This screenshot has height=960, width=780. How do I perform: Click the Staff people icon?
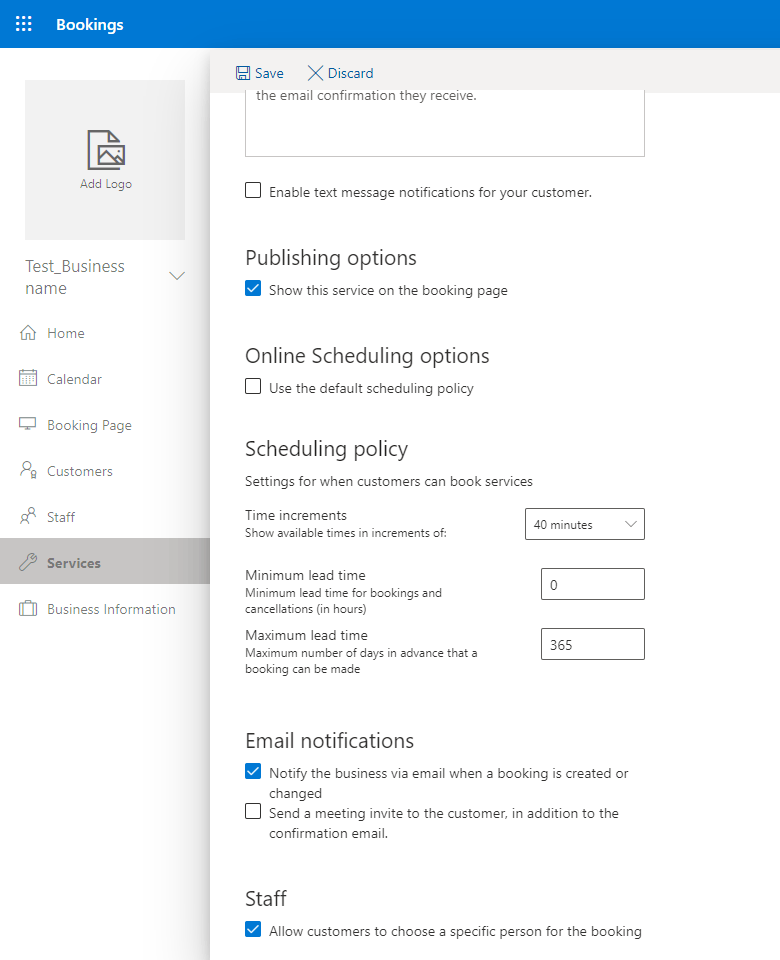click(28, 516)
